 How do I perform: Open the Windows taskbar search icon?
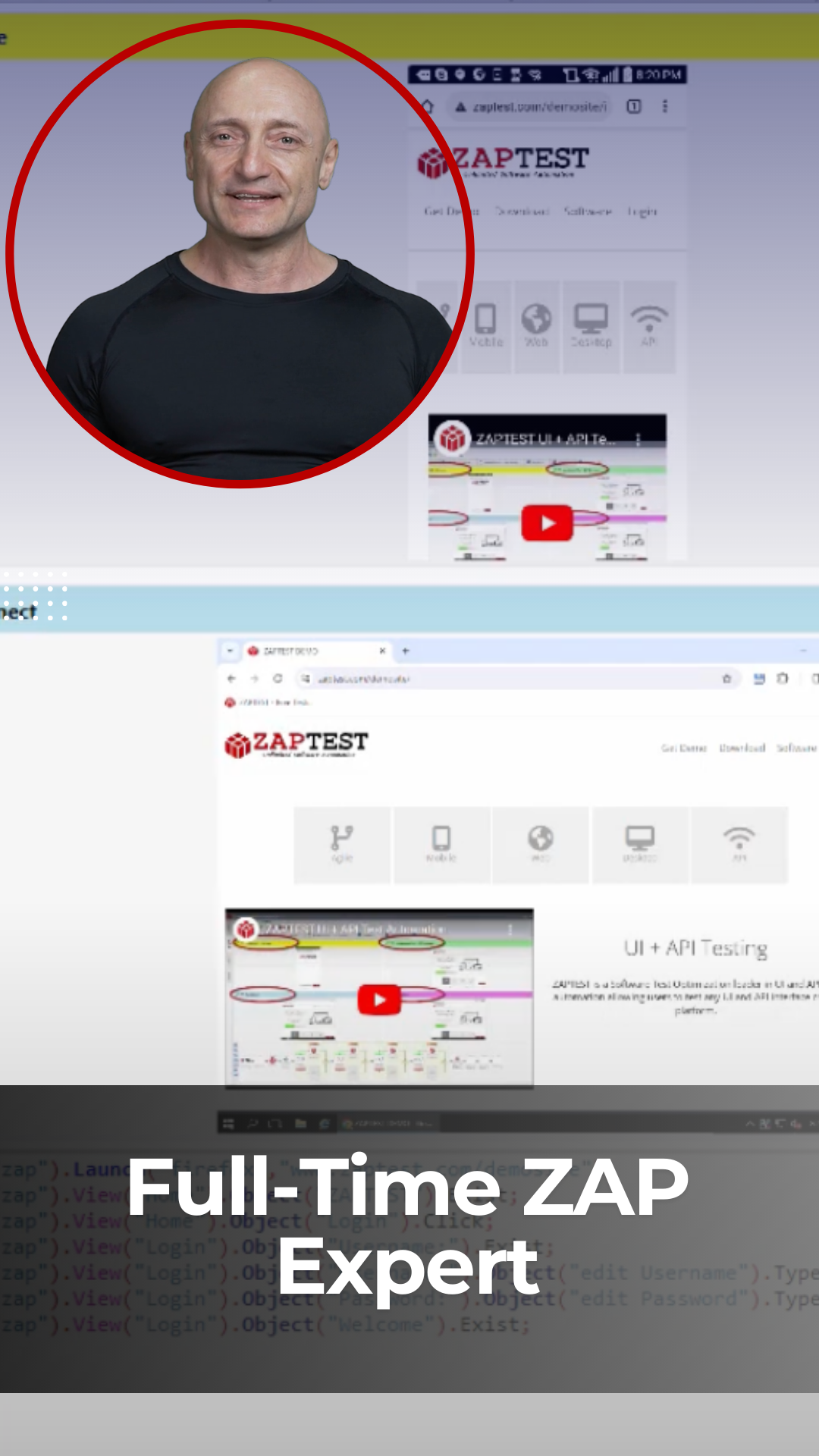pos(253,1124)
